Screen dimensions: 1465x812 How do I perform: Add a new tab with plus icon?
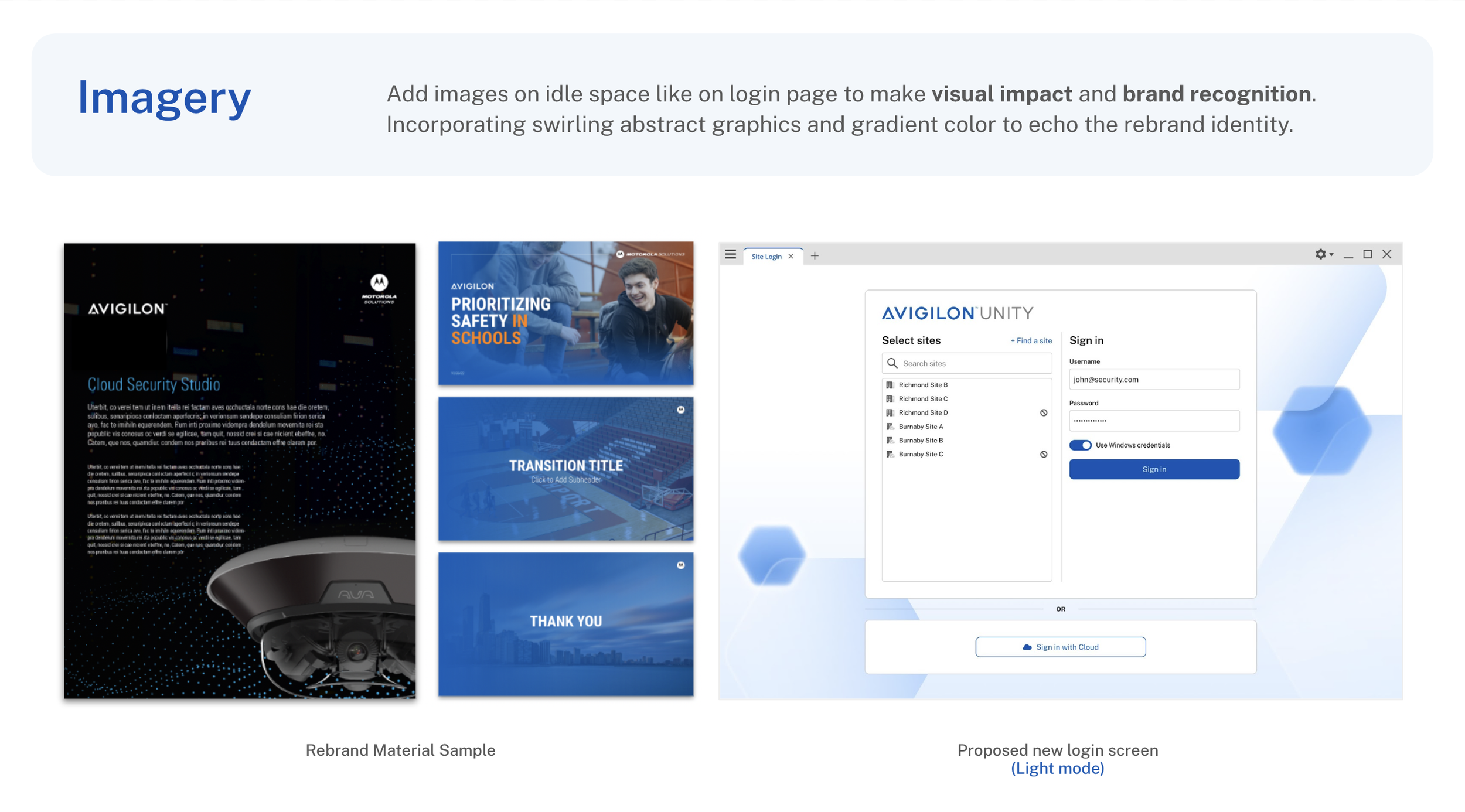pos(814,255)
